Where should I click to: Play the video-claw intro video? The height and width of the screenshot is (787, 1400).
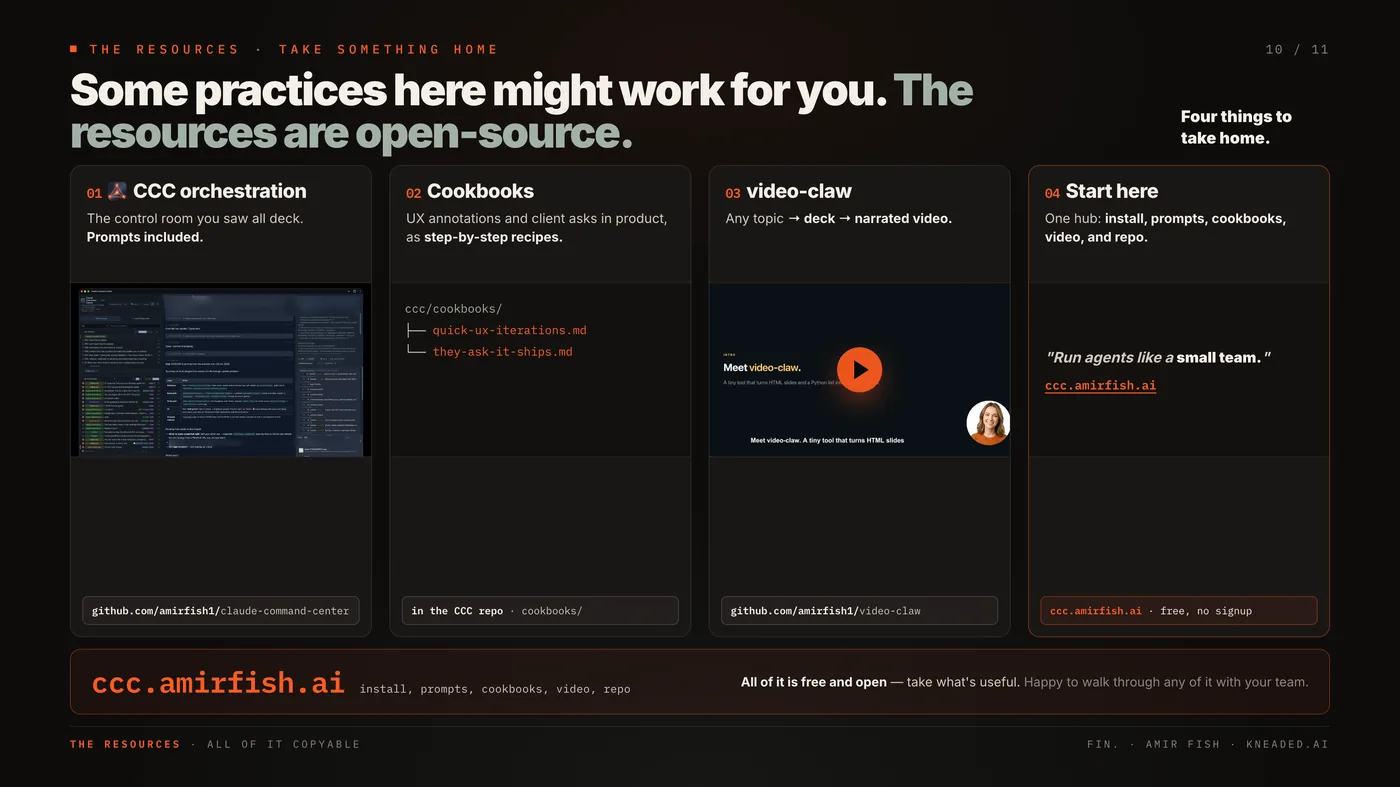tap(859, 370)
